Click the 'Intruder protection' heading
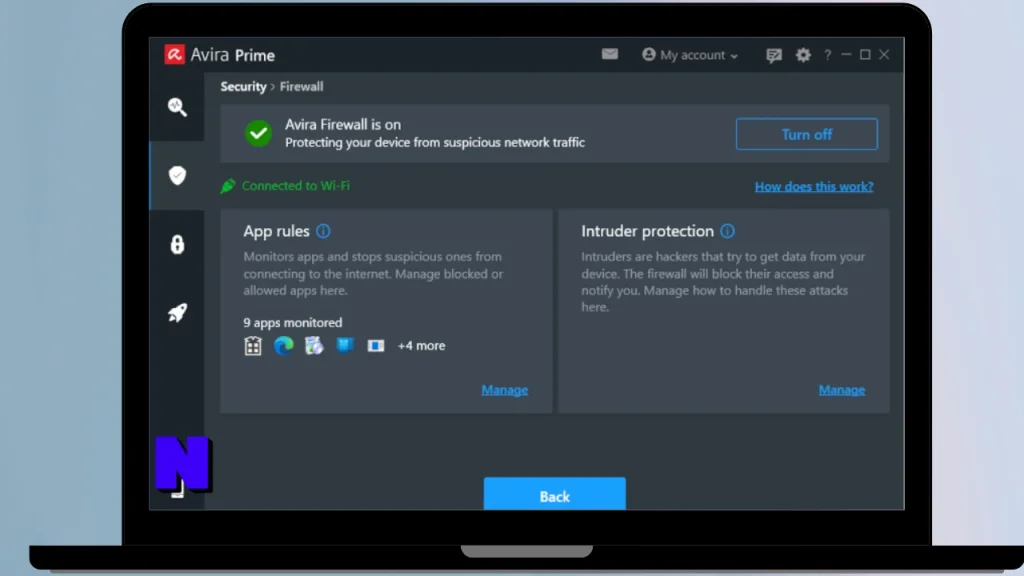Image resolution: width=1024 pixels, height=576 pixels. [x=647, y=231]
